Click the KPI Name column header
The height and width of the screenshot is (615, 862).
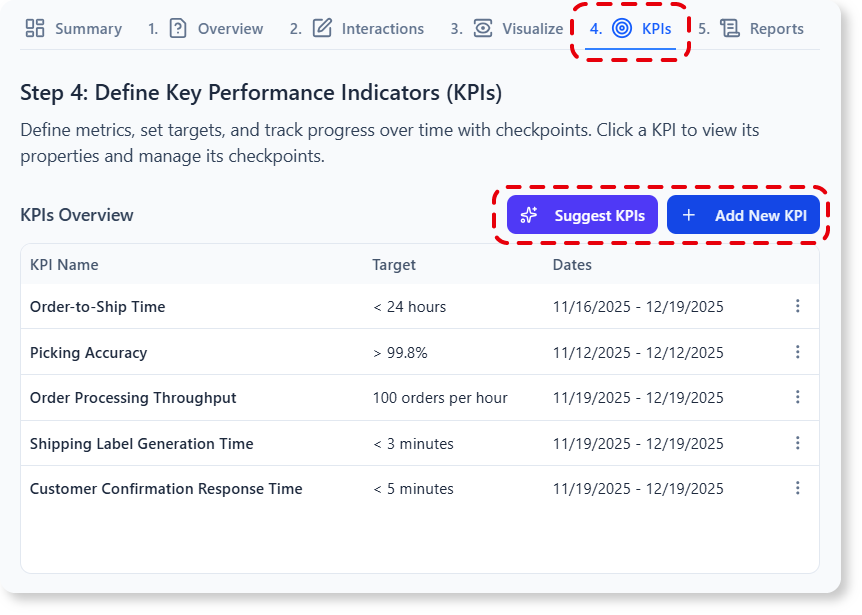click(61, 264)
